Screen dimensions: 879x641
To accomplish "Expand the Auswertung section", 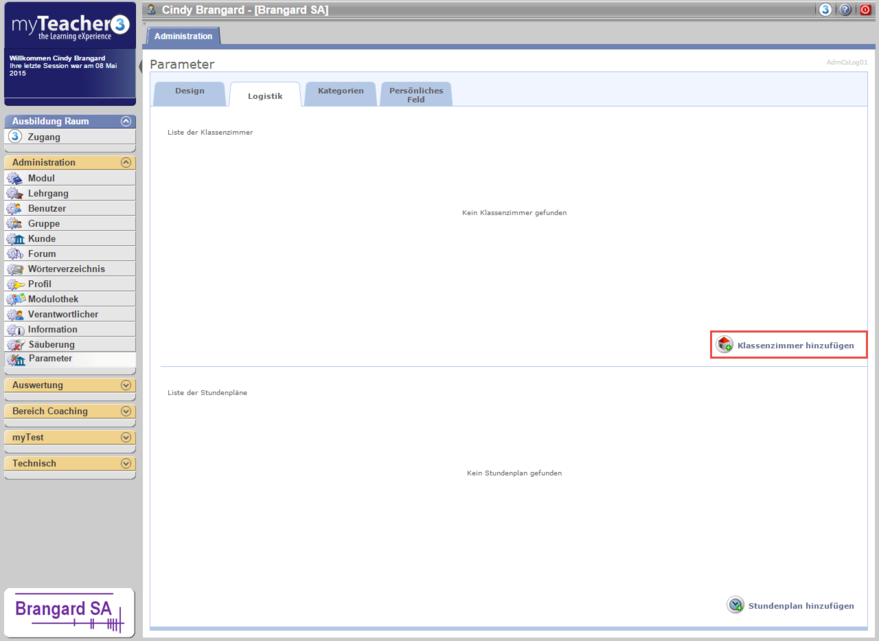I will click(x=126, y=385).
